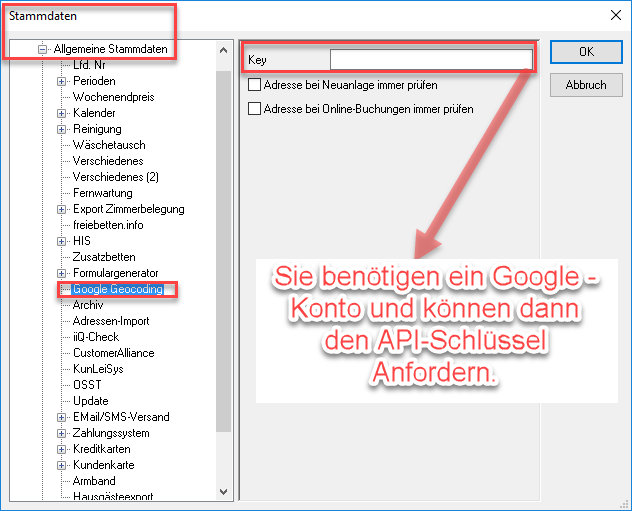Select the Verschiedenes item without (2)
633x511 pixels.
coord(108,161)
